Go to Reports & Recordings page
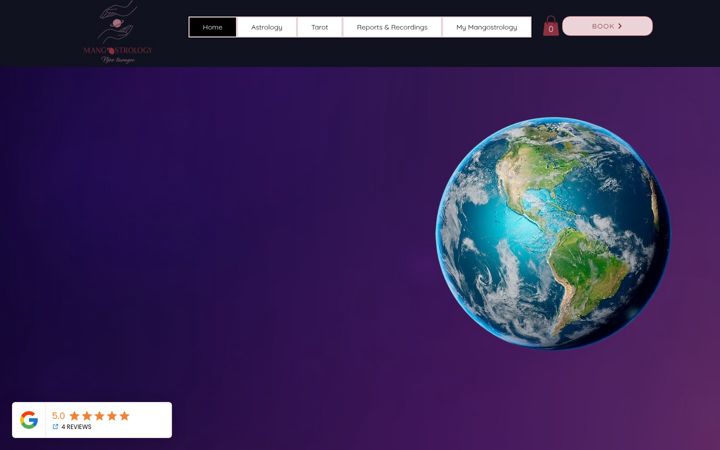 [x=392, y=27]
